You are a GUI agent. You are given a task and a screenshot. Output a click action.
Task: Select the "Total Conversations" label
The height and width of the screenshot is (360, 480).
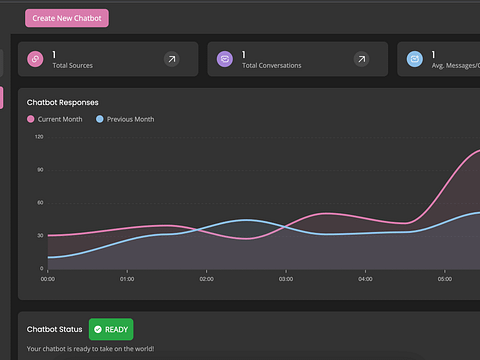point(272,66)
